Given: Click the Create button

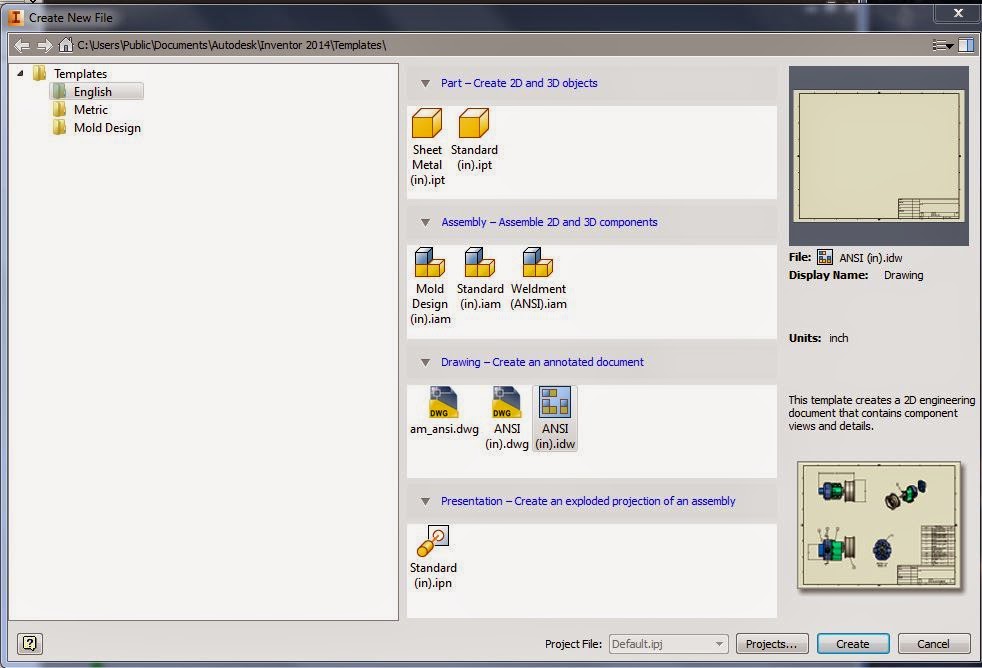Looking at the screenshot, I should tap(852, 644).
